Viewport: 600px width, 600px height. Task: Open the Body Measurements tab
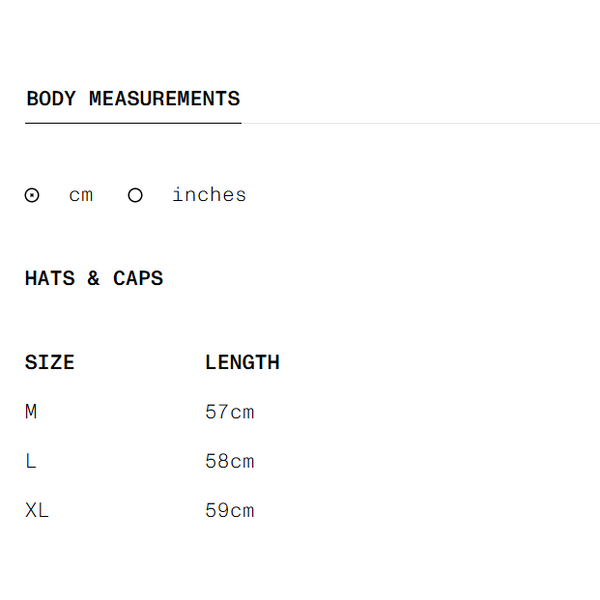click(133, 99)
